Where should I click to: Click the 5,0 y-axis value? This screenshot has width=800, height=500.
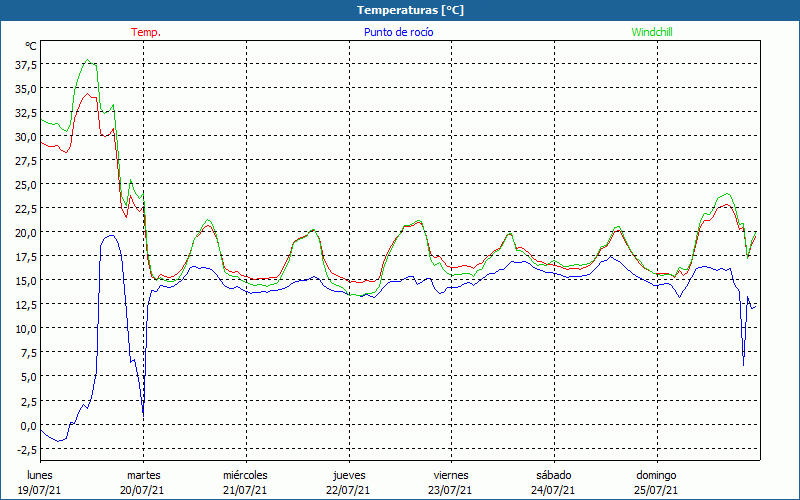[28, 377]
